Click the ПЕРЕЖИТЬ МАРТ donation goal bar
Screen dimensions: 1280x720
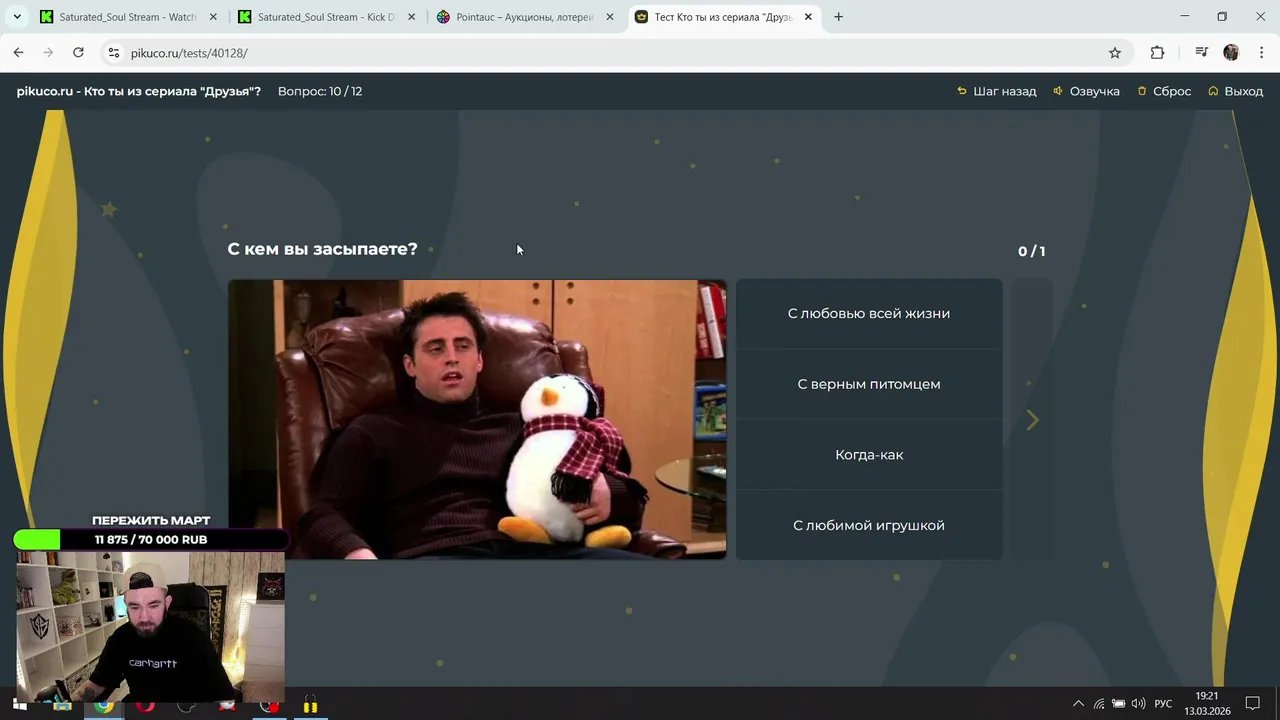pyautogui.click(x=151, y=539)
